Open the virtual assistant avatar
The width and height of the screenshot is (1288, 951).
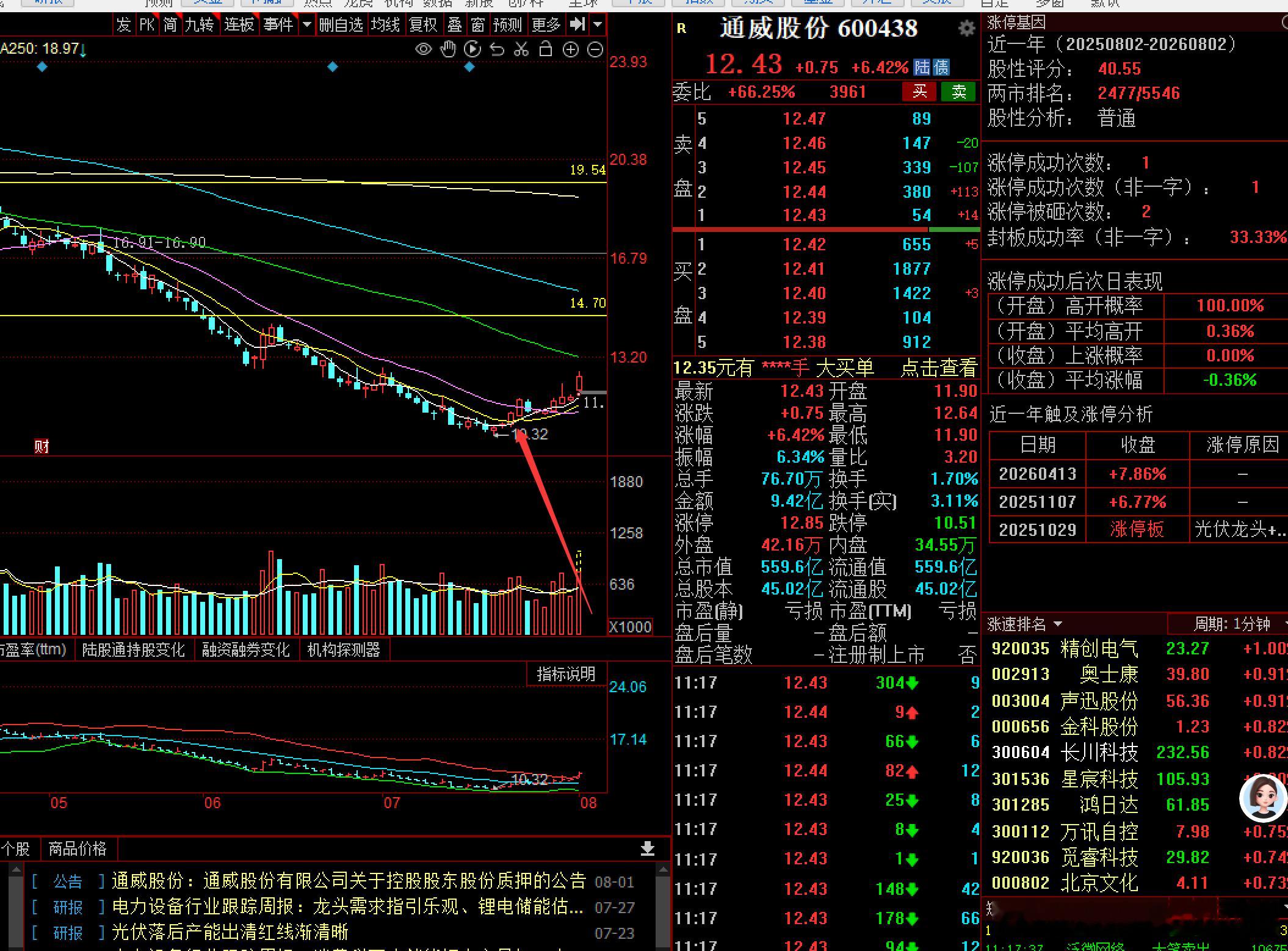click(x=1263, y=798)
